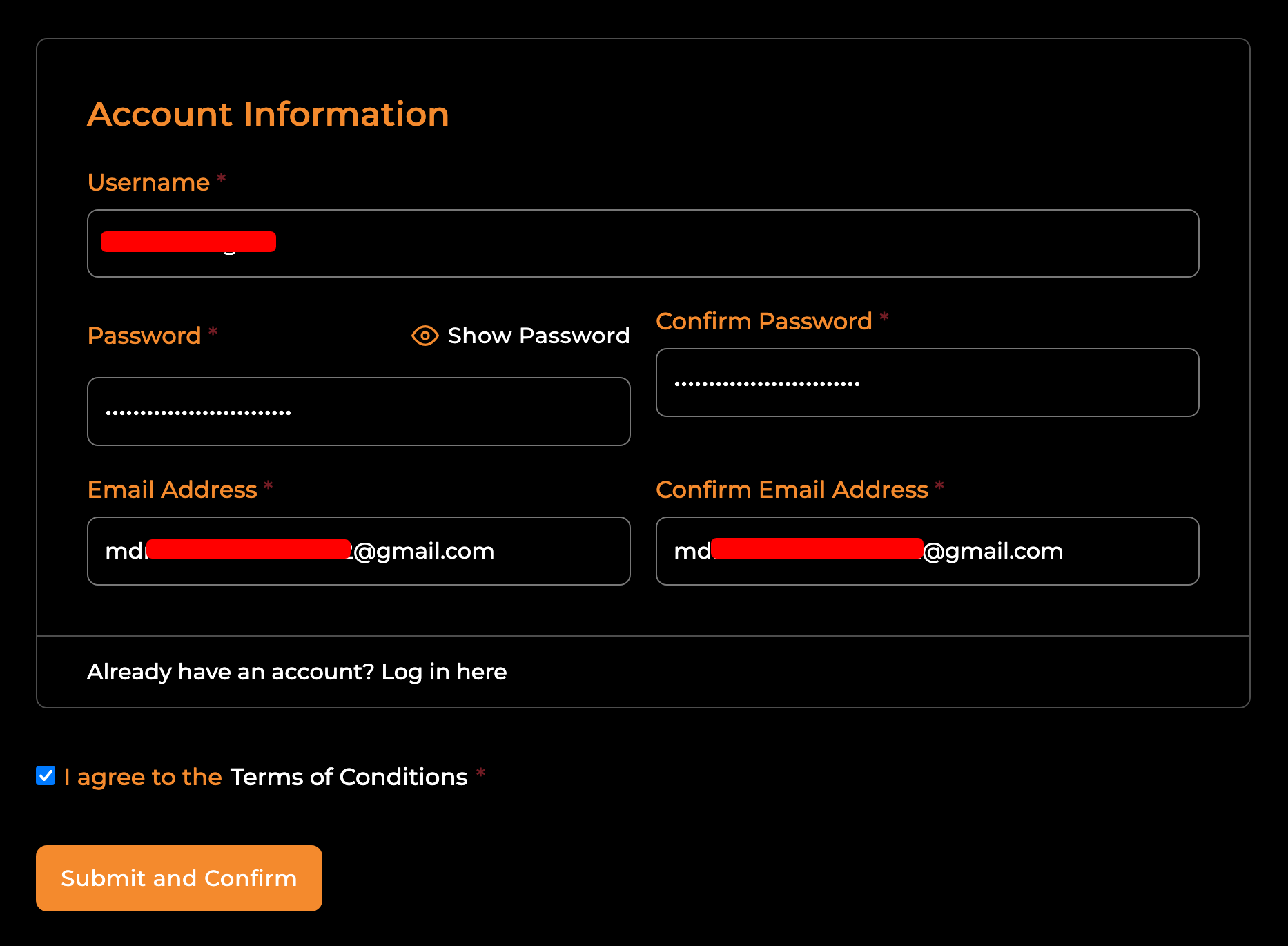Open the Terms of Conditions link
This screenshot has width=1288, height=946.
tap(349, 777)
